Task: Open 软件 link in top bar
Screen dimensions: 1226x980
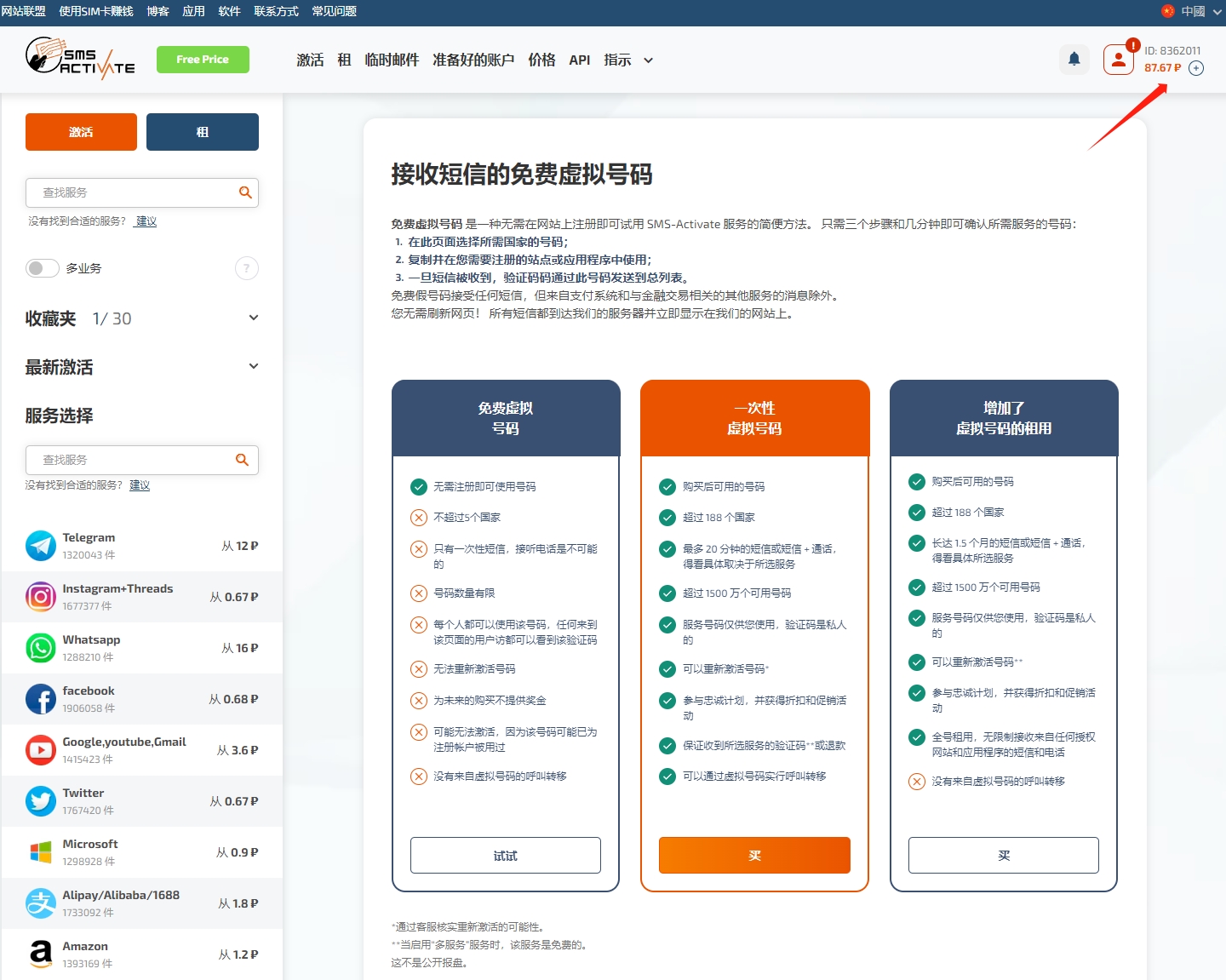Action: 229,11
